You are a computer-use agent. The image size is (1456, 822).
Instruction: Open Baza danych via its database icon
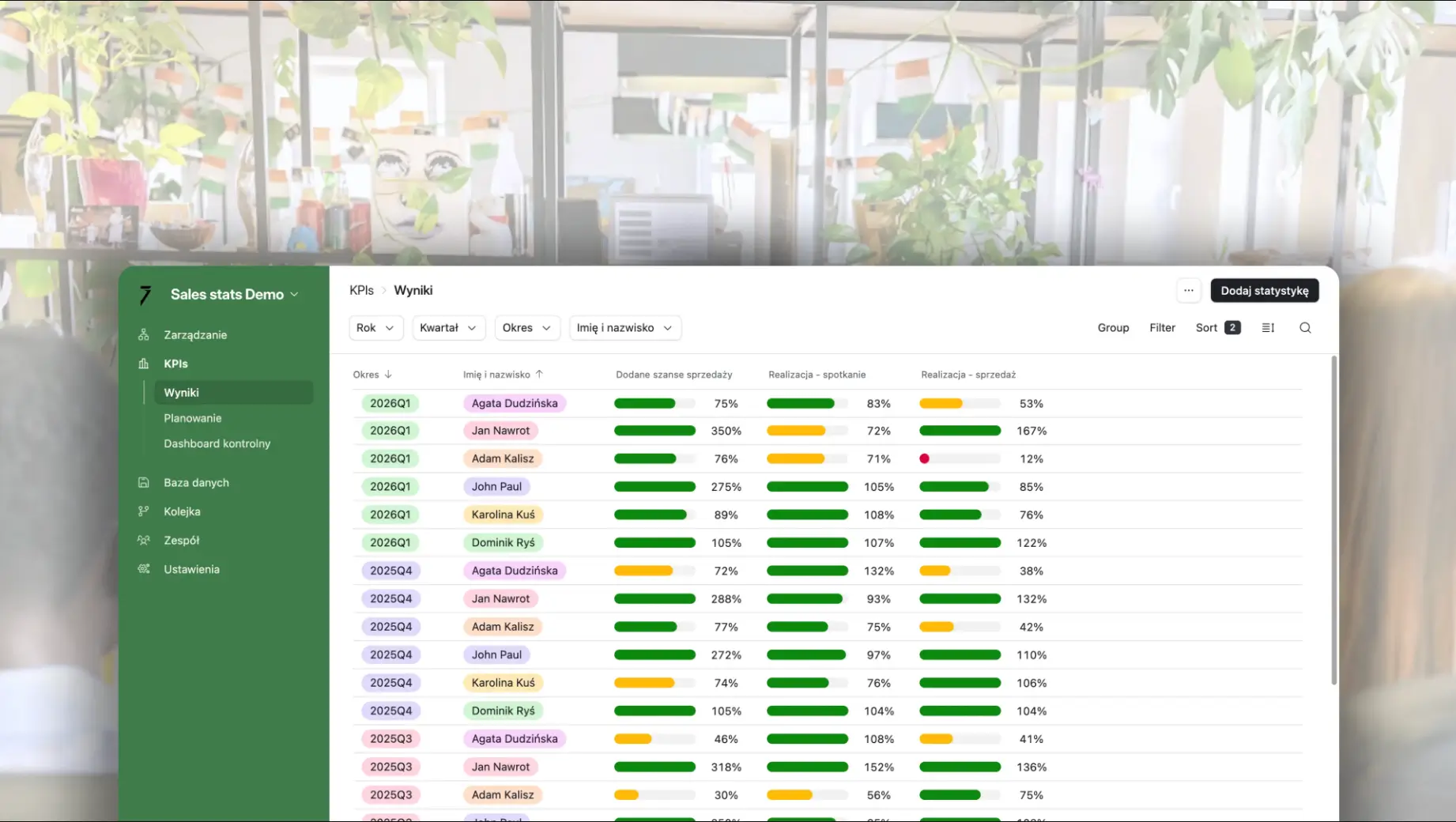(x=143, y=482)
